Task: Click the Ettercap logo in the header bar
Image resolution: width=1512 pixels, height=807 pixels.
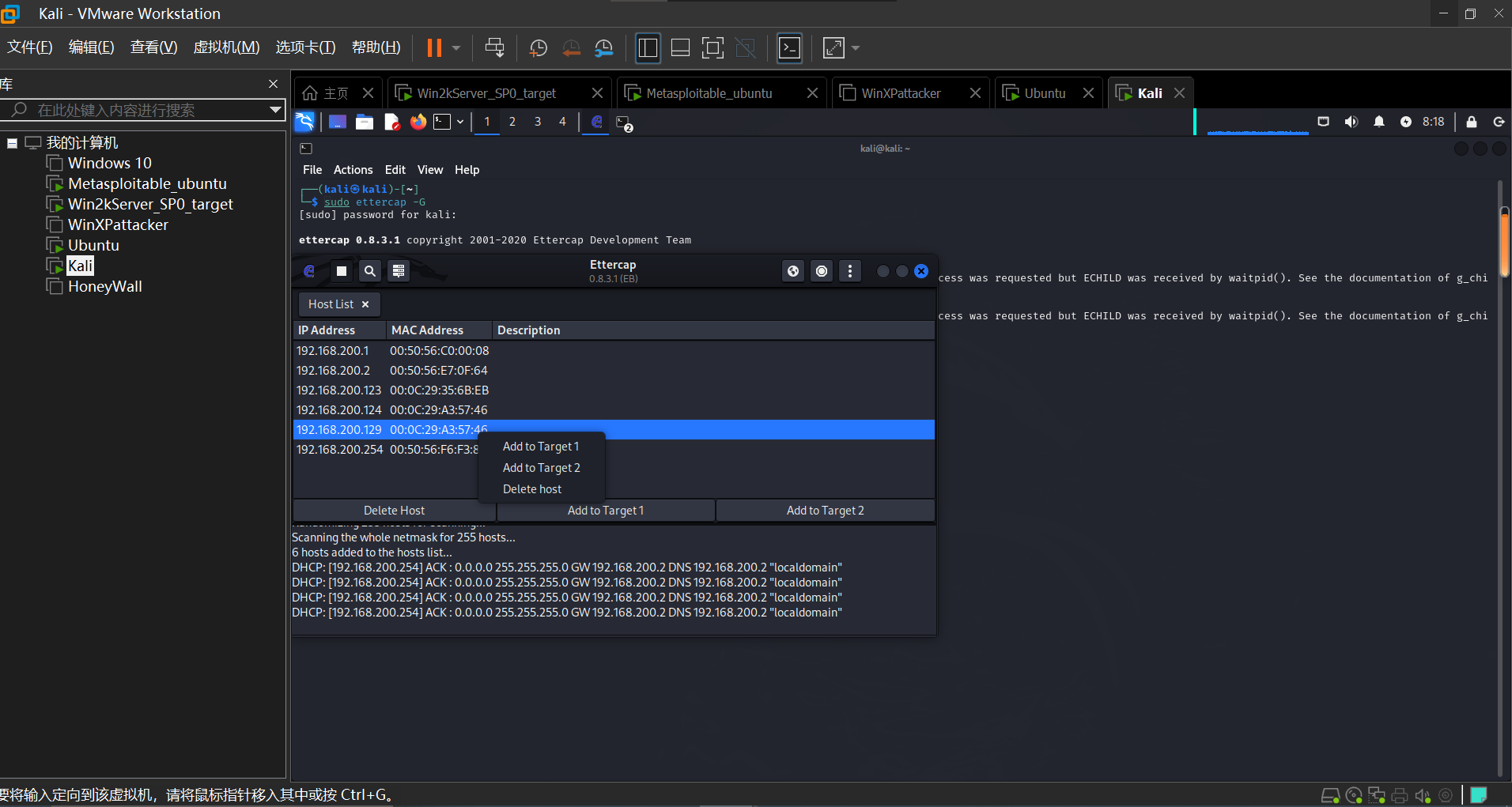Action: click(x=310, y=271)
